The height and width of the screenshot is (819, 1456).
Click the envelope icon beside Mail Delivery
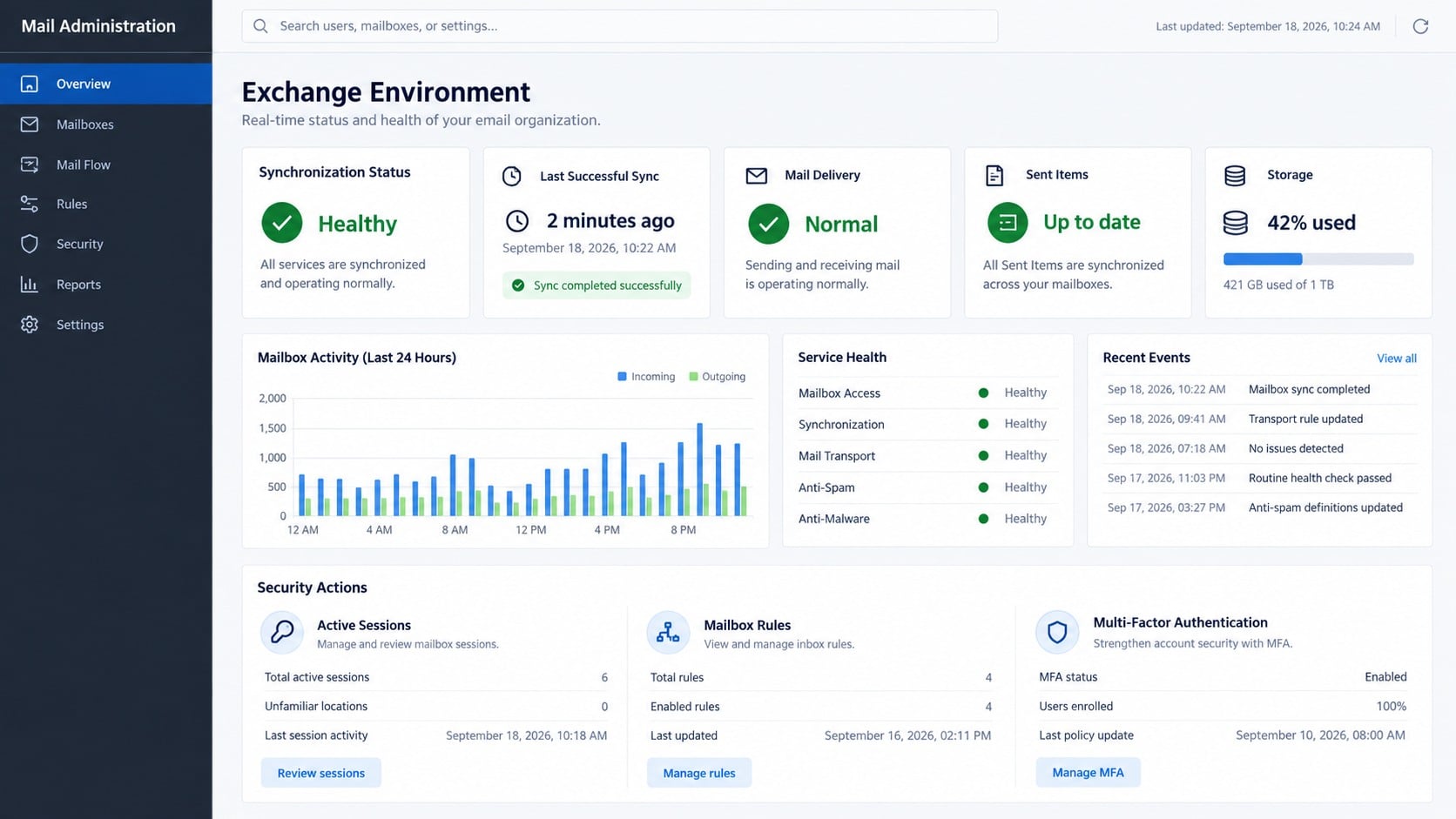click(x=757, y=176)
